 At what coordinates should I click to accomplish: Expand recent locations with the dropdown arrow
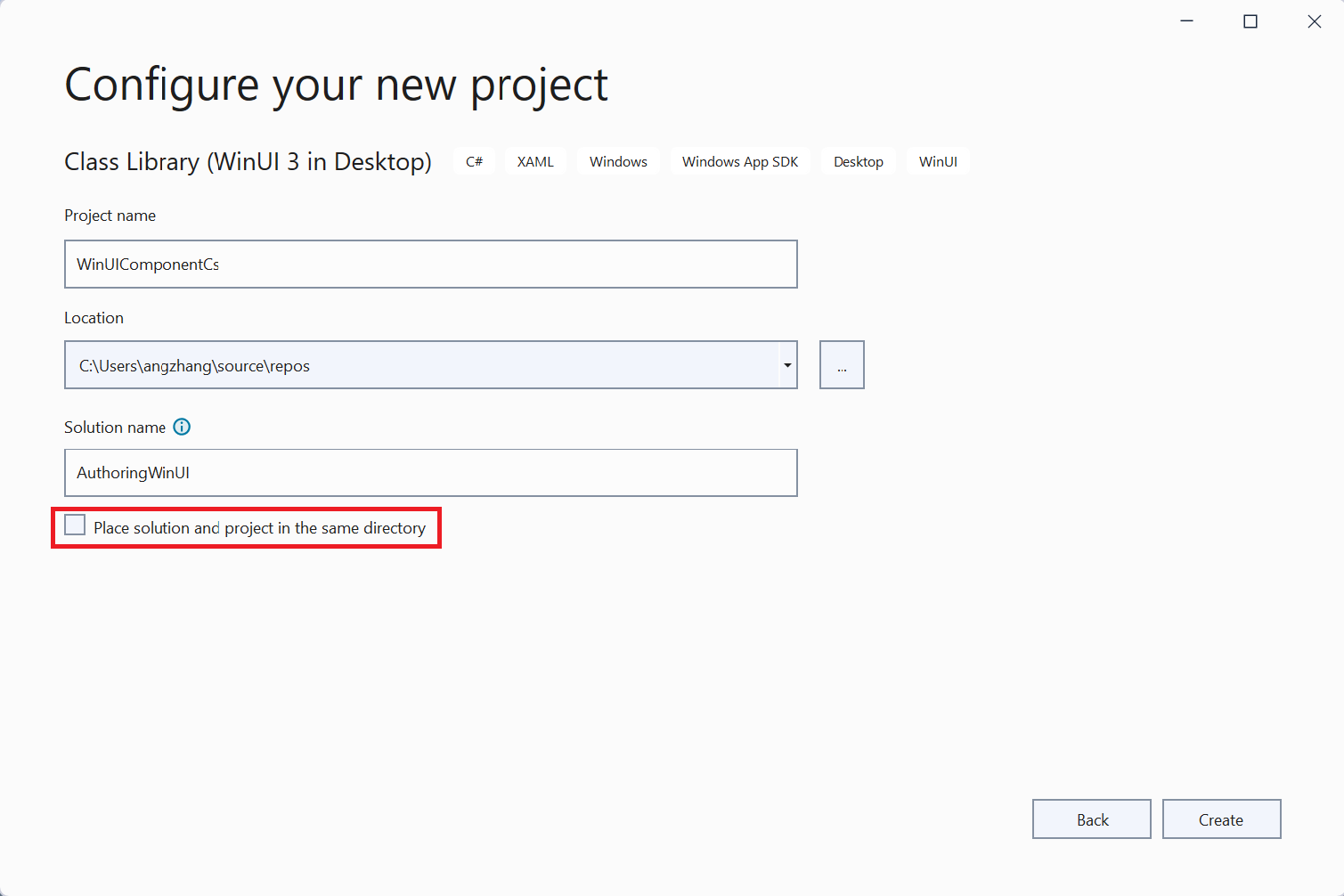pos(786,364)
